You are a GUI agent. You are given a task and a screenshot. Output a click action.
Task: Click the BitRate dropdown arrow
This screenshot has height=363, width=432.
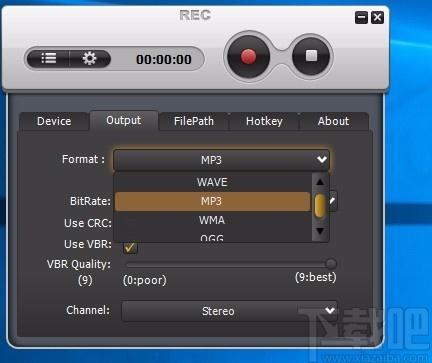[x=333, y=201]
